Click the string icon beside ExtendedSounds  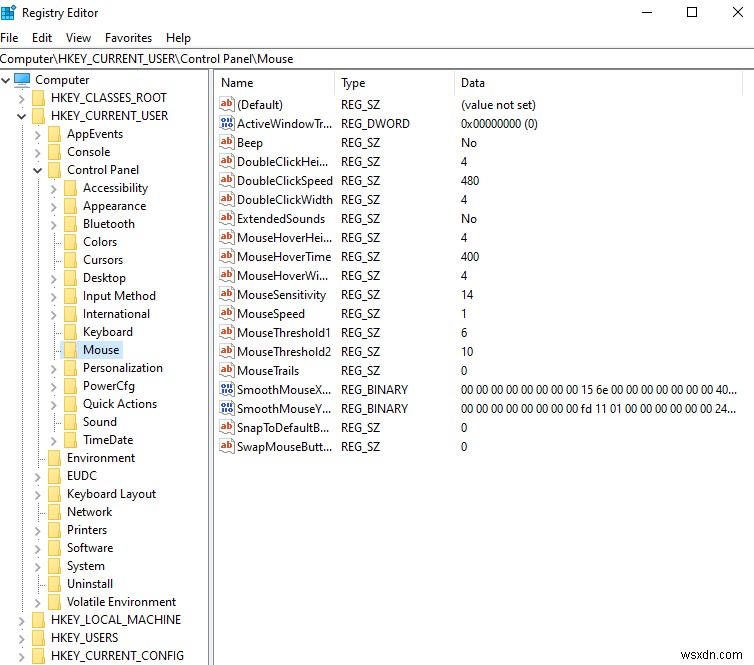[226, 218]
